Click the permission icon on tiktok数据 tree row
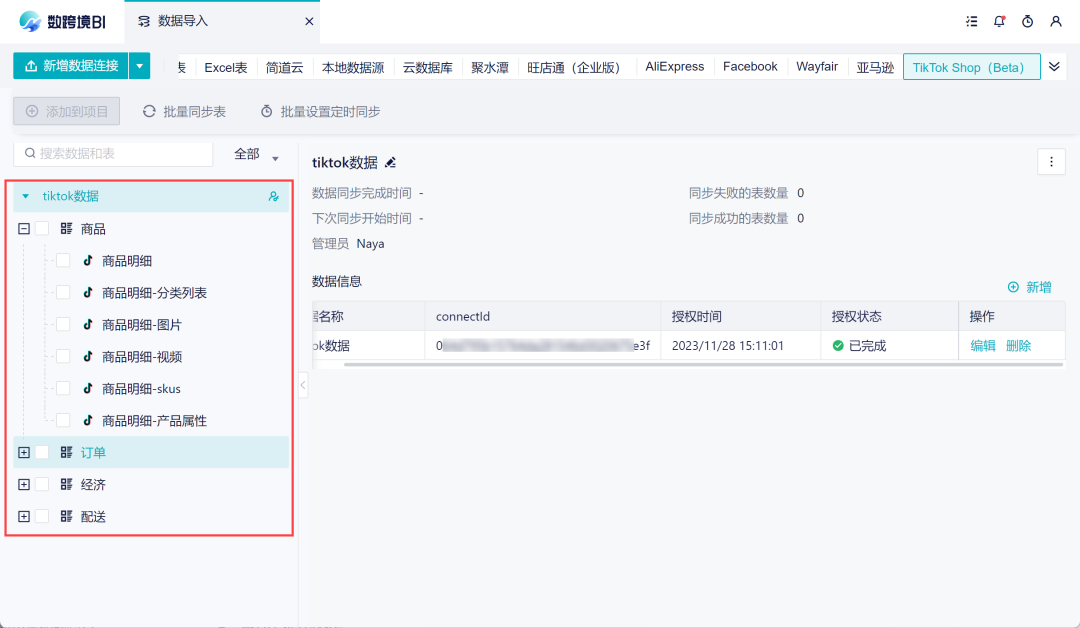The height and width of the screenshot is (628, 1080). (274, 197)
